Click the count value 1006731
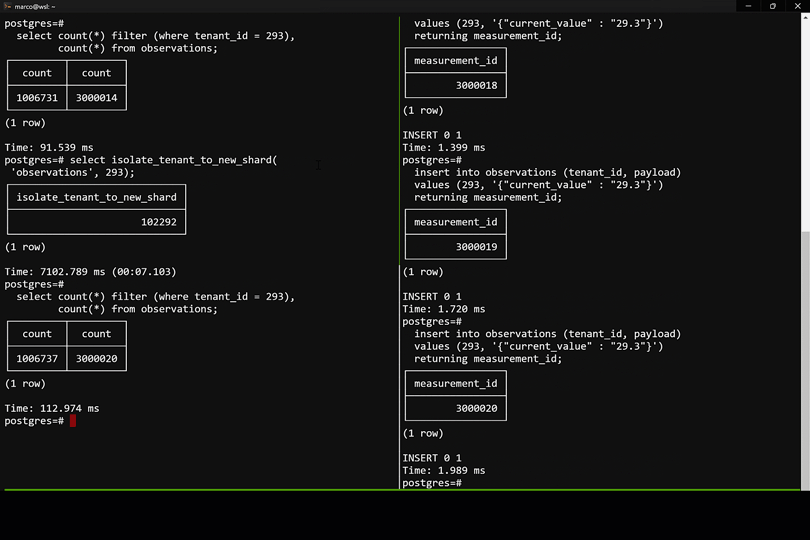This screenshot has width=810, height=540. (37, 98)
